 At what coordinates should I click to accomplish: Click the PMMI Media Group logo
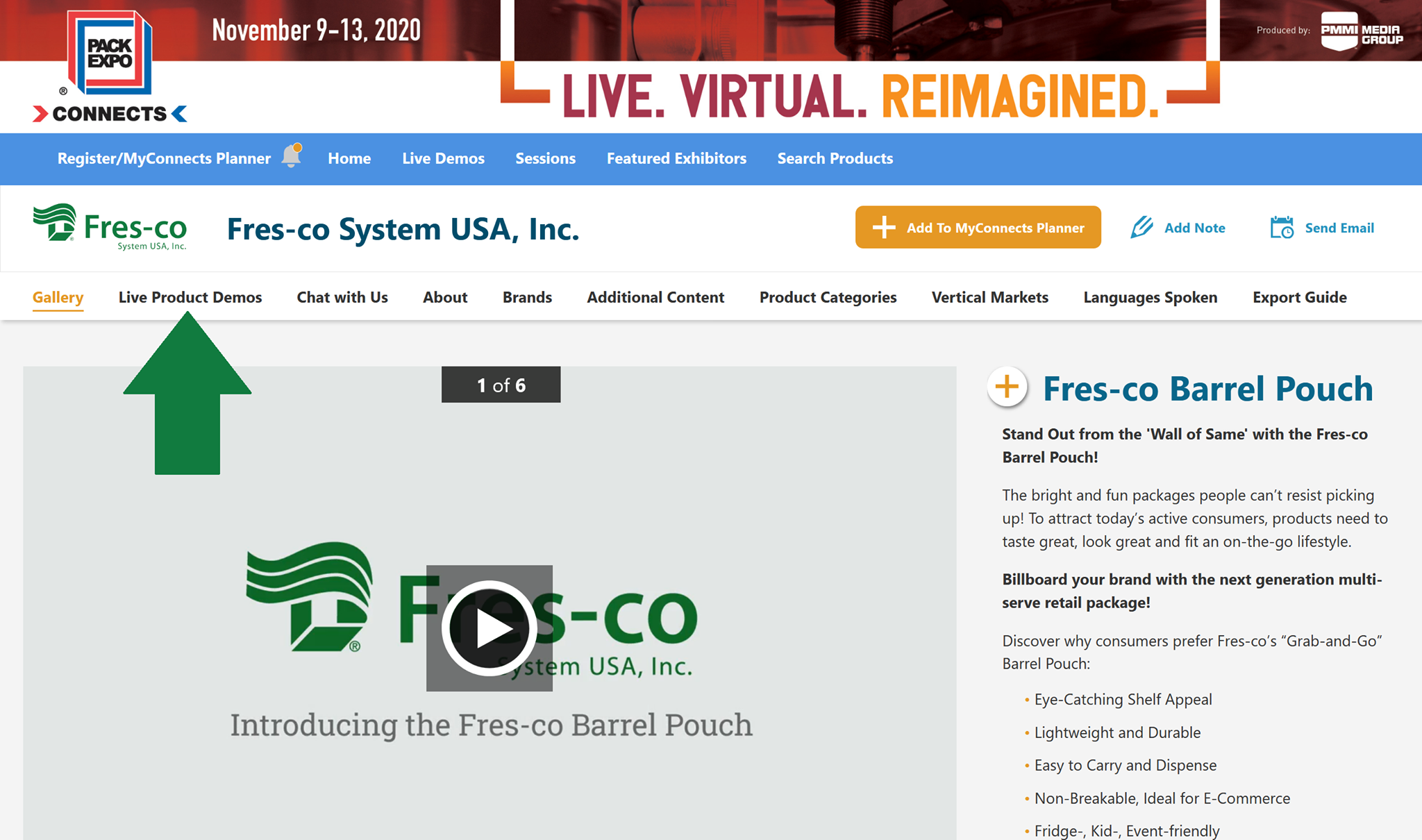pos(1362,31)
